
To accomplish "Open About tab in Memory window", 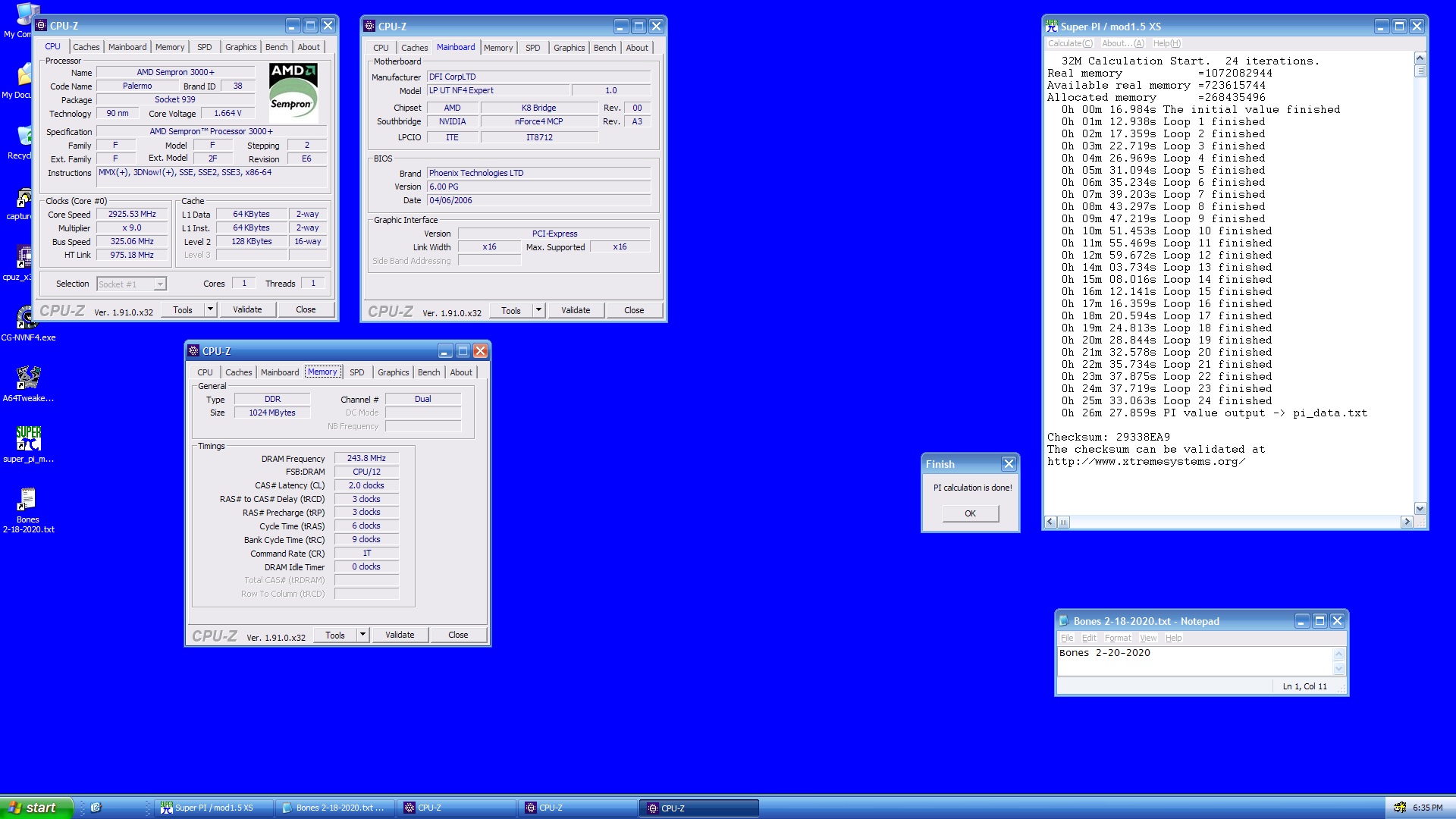I will click(461, 372).
